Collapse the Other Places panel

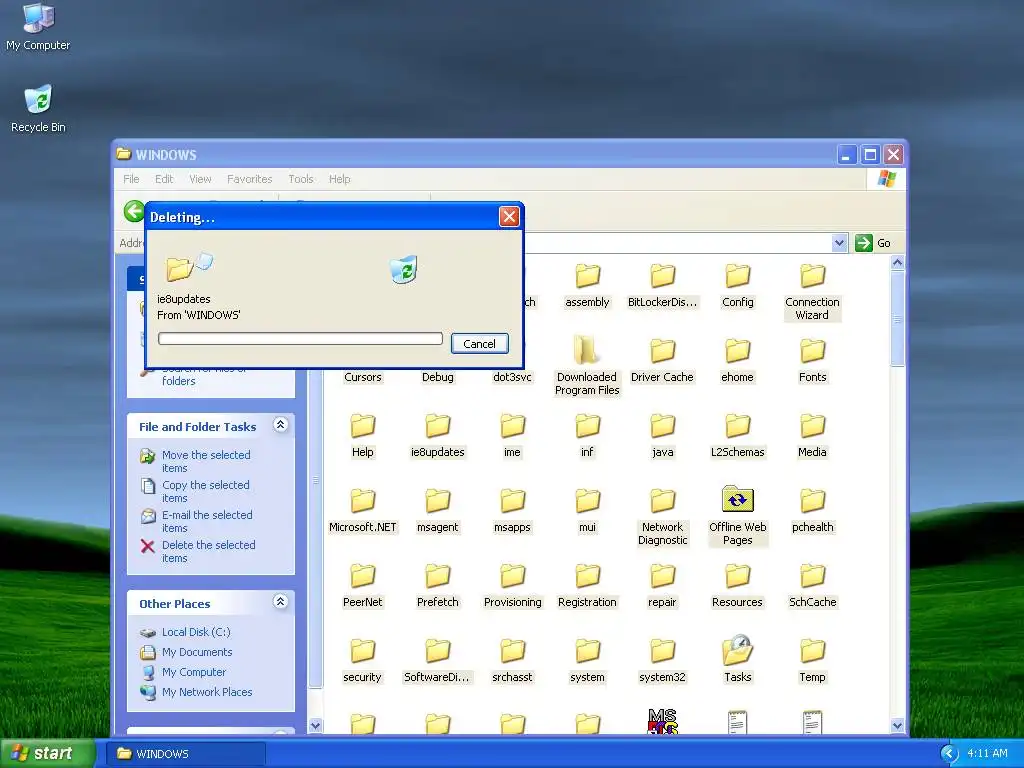coord(280,601)
